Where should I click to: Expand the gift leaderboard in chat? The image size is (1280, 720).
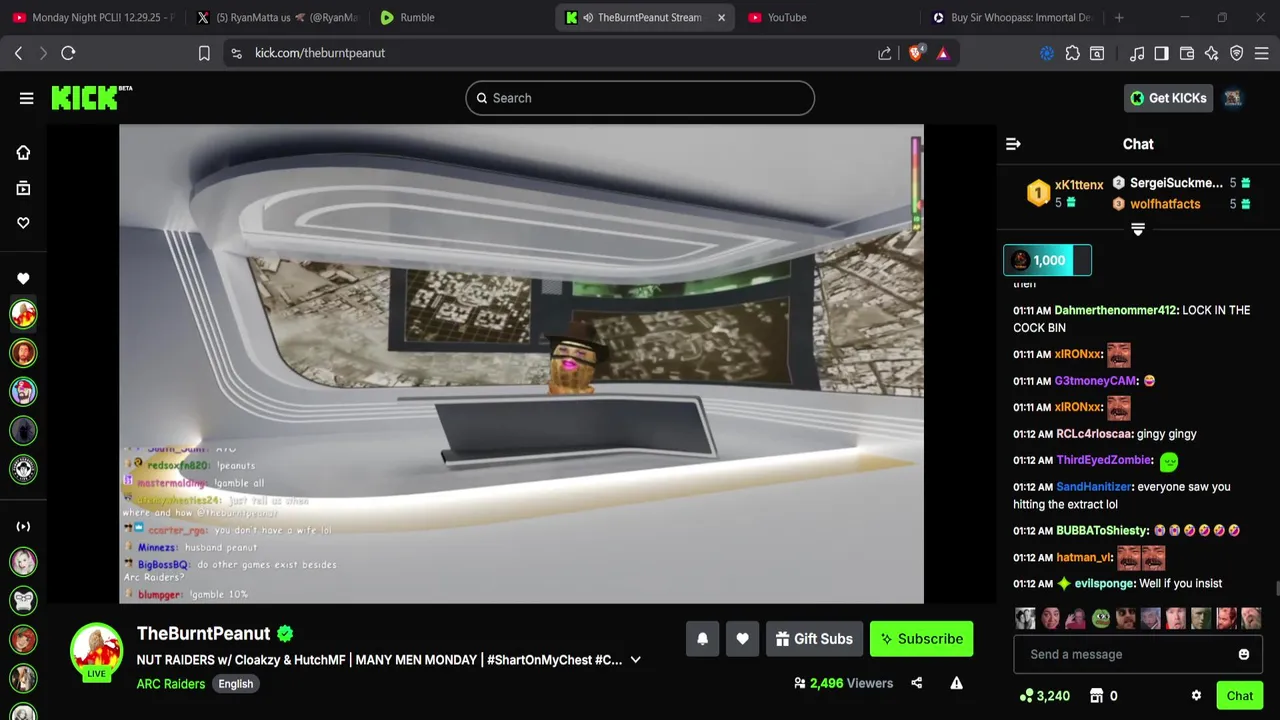(x=1138, y=230)
